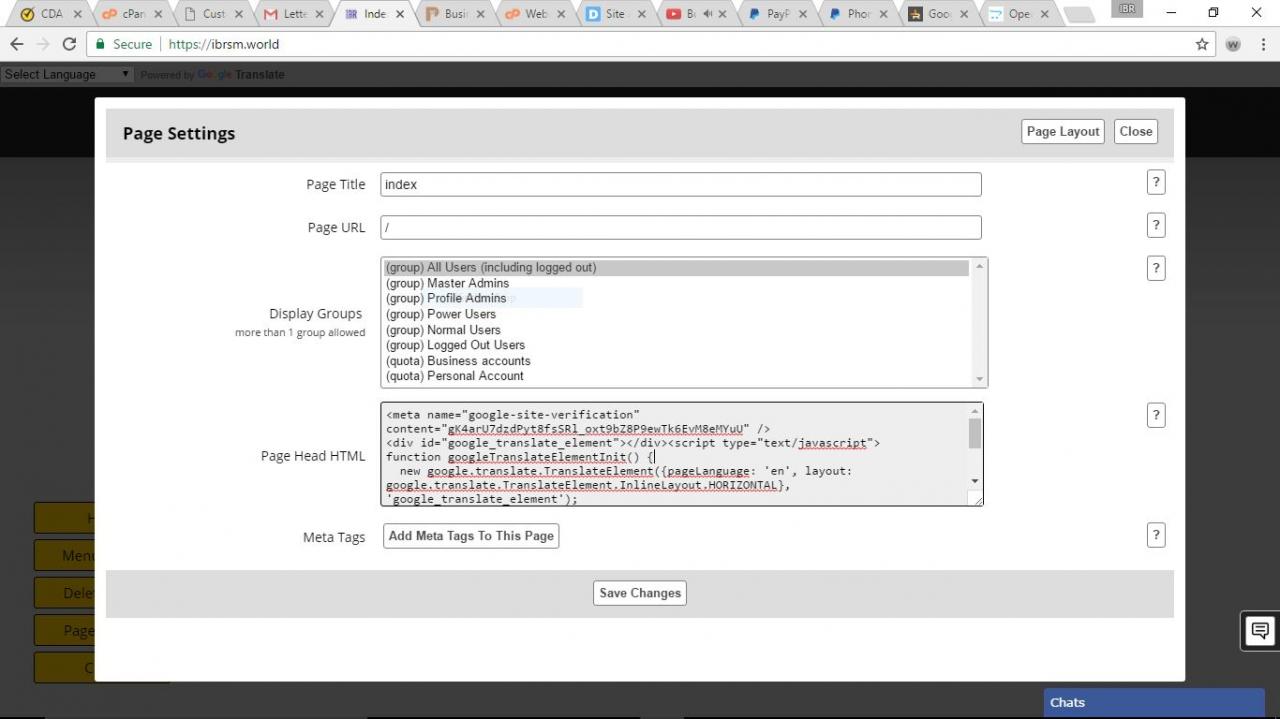Open the Select Language dropdown

click(66, 74)
